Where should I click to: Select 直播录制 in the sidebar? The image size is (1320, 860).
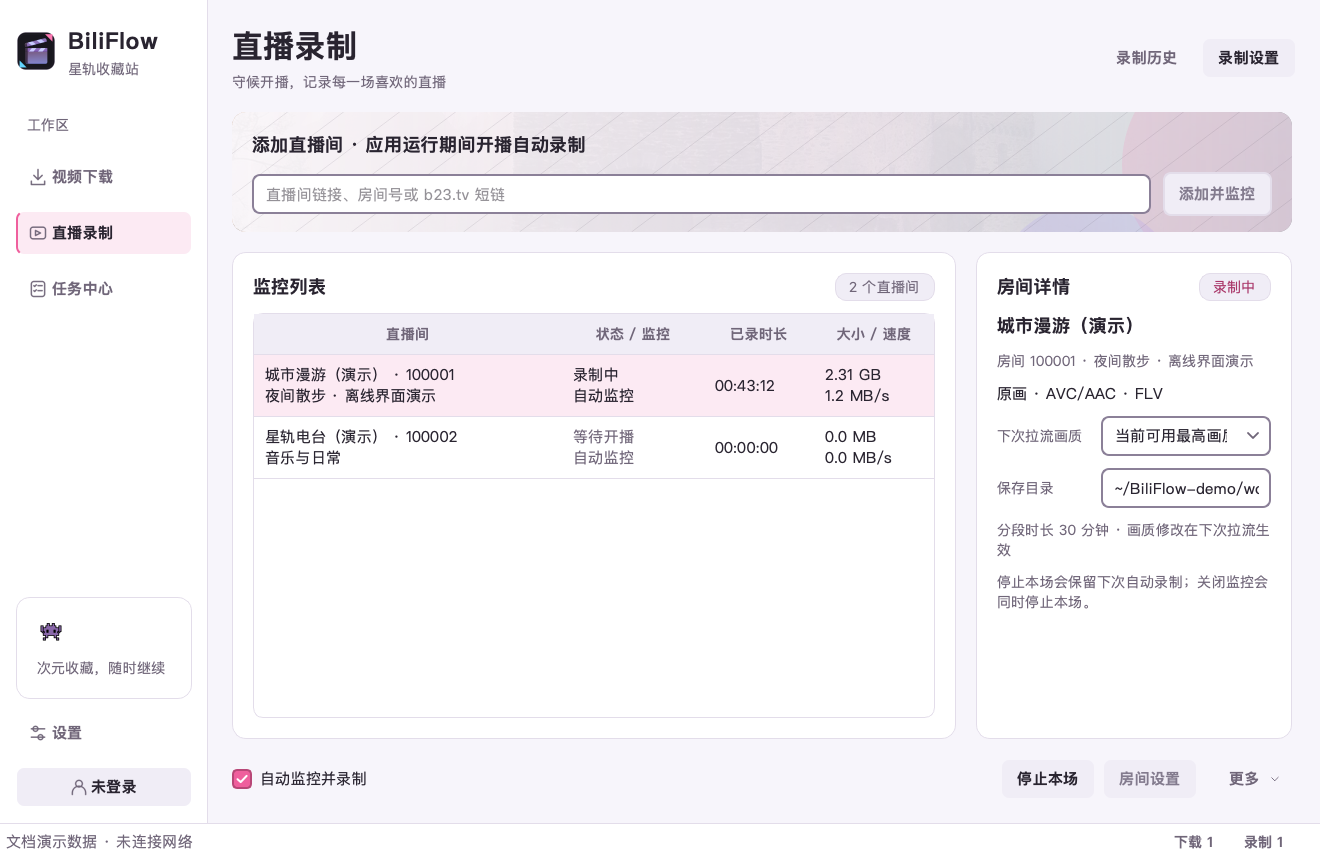click(x=104, y=233)
